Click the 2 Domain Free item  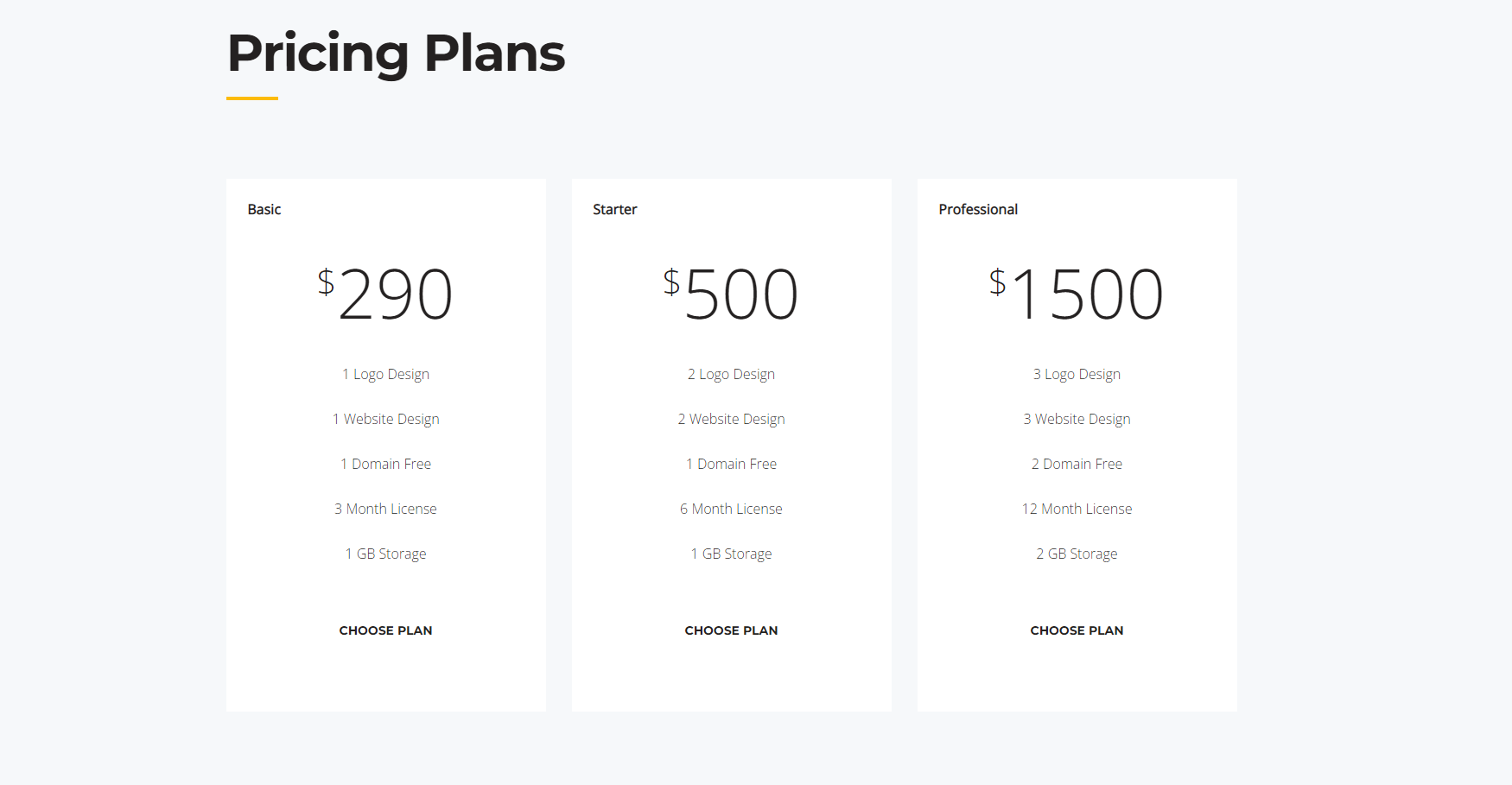pos(1077,464)
